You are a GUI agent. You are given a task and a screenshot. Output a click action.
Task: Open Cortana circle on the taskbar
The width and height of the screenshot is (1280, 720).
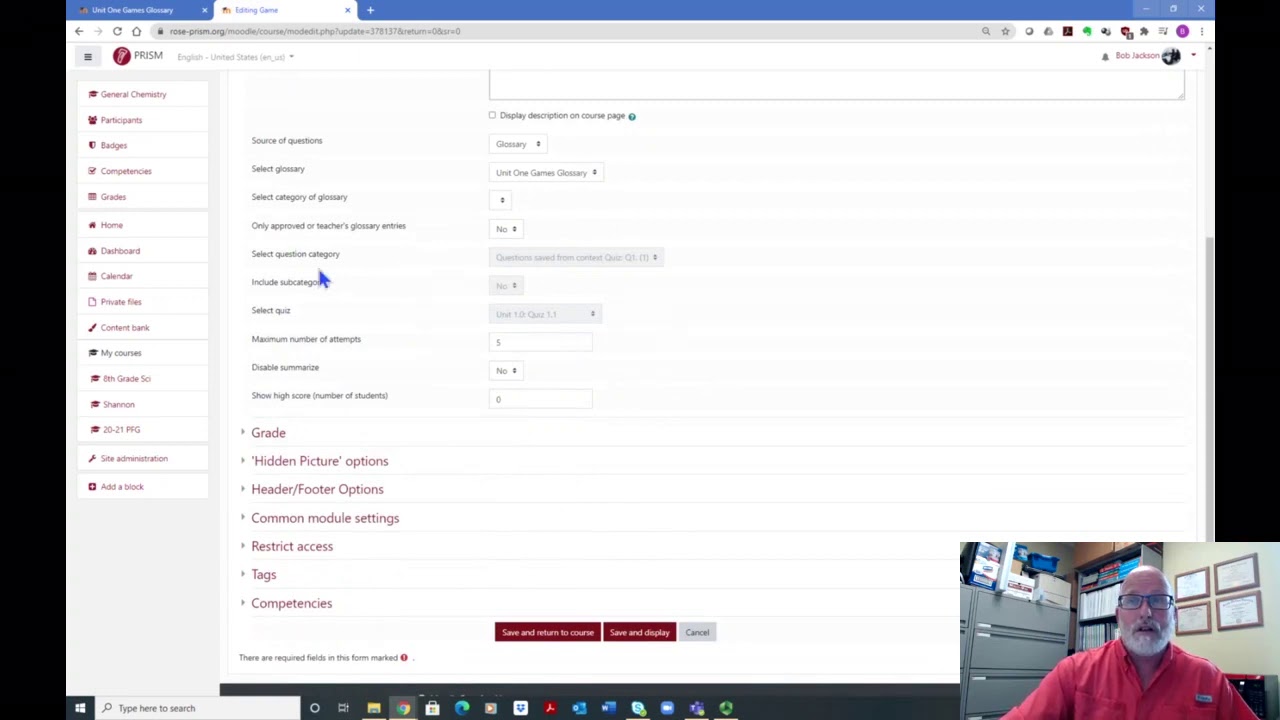314,708
